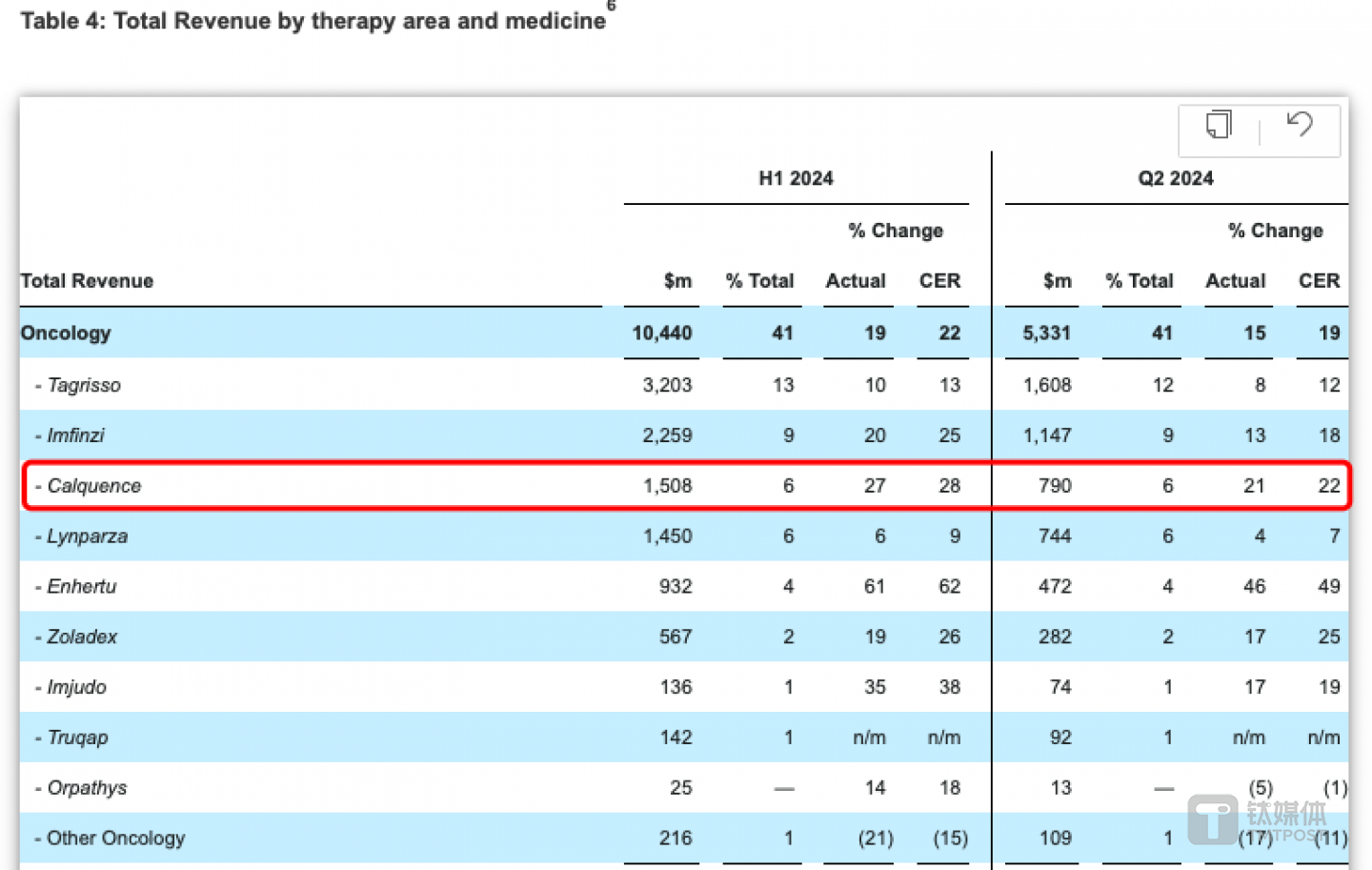The image size is (1372, 870).
Task: Click Calquence Q2 revenue value 790
Action: pyautogui.click(x=1055, y=486)
